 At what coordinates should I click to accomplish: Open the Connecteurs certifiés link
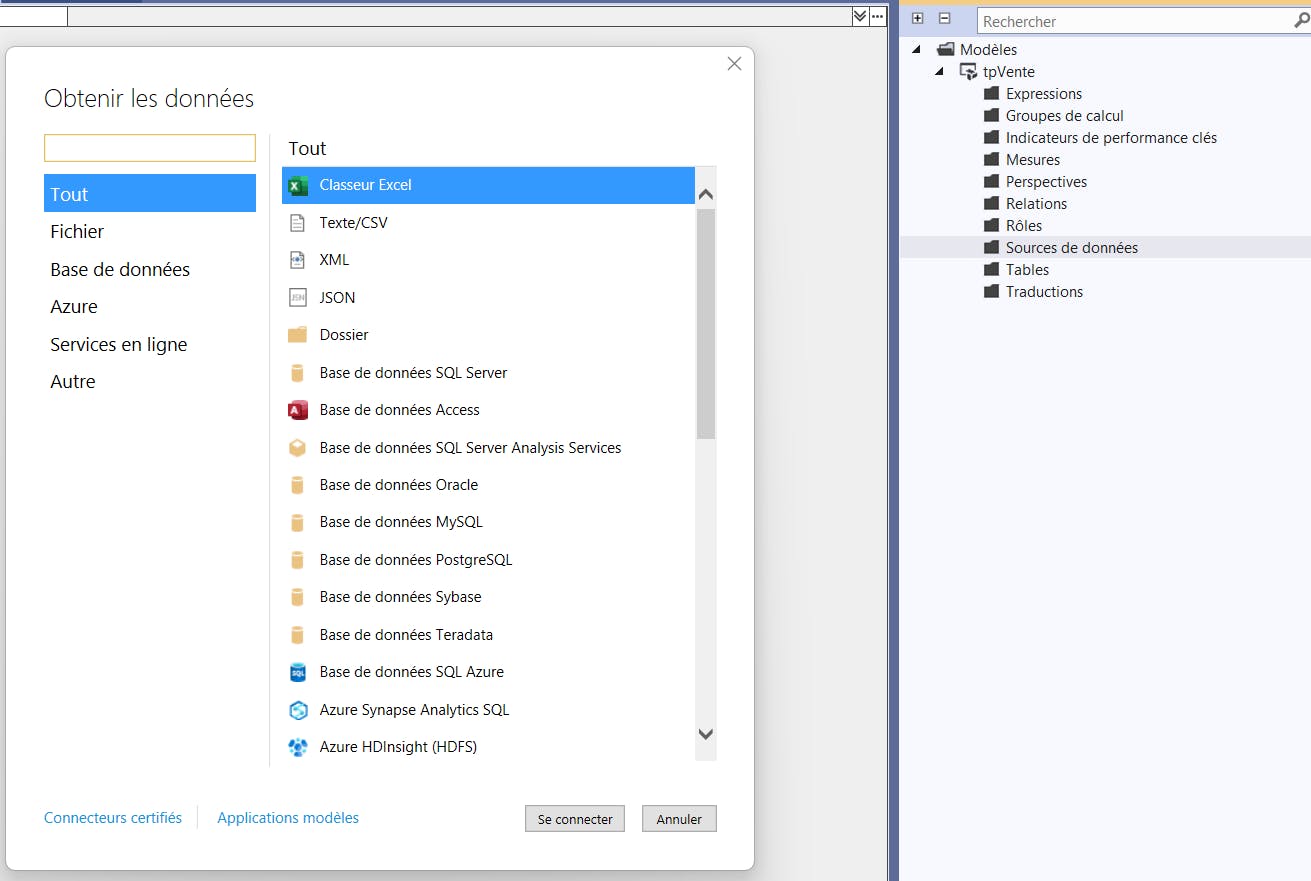click(113, 818)
